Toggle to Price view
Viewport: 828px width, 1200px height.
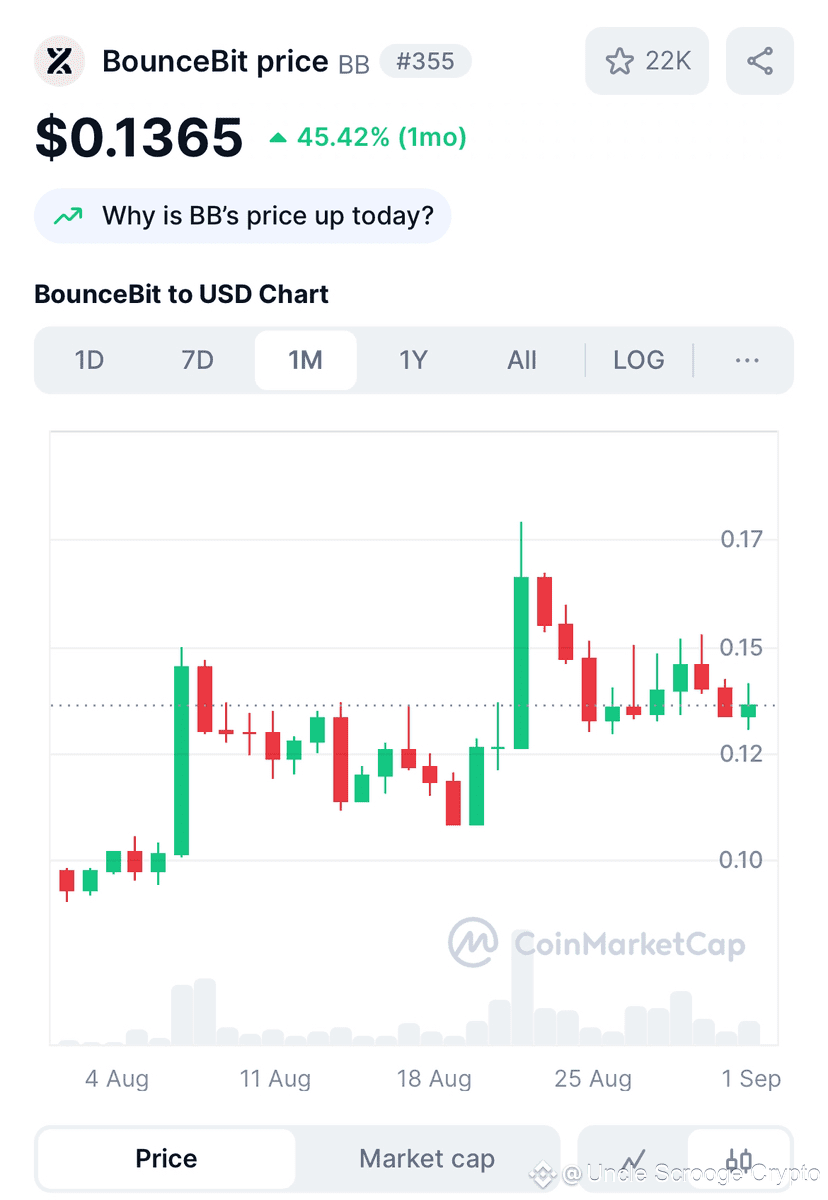166,1159
